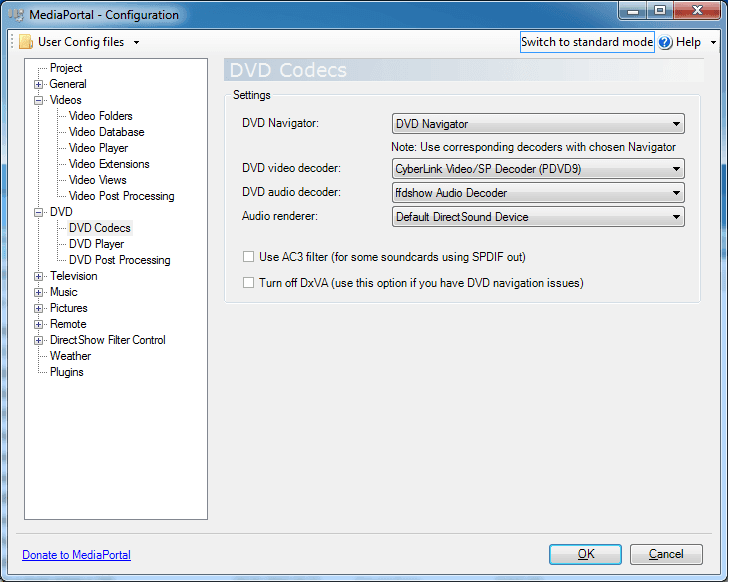Screen dimensions: 729x582
Task: Open DVD Post Processing settings
Action: tap(119, 260)
